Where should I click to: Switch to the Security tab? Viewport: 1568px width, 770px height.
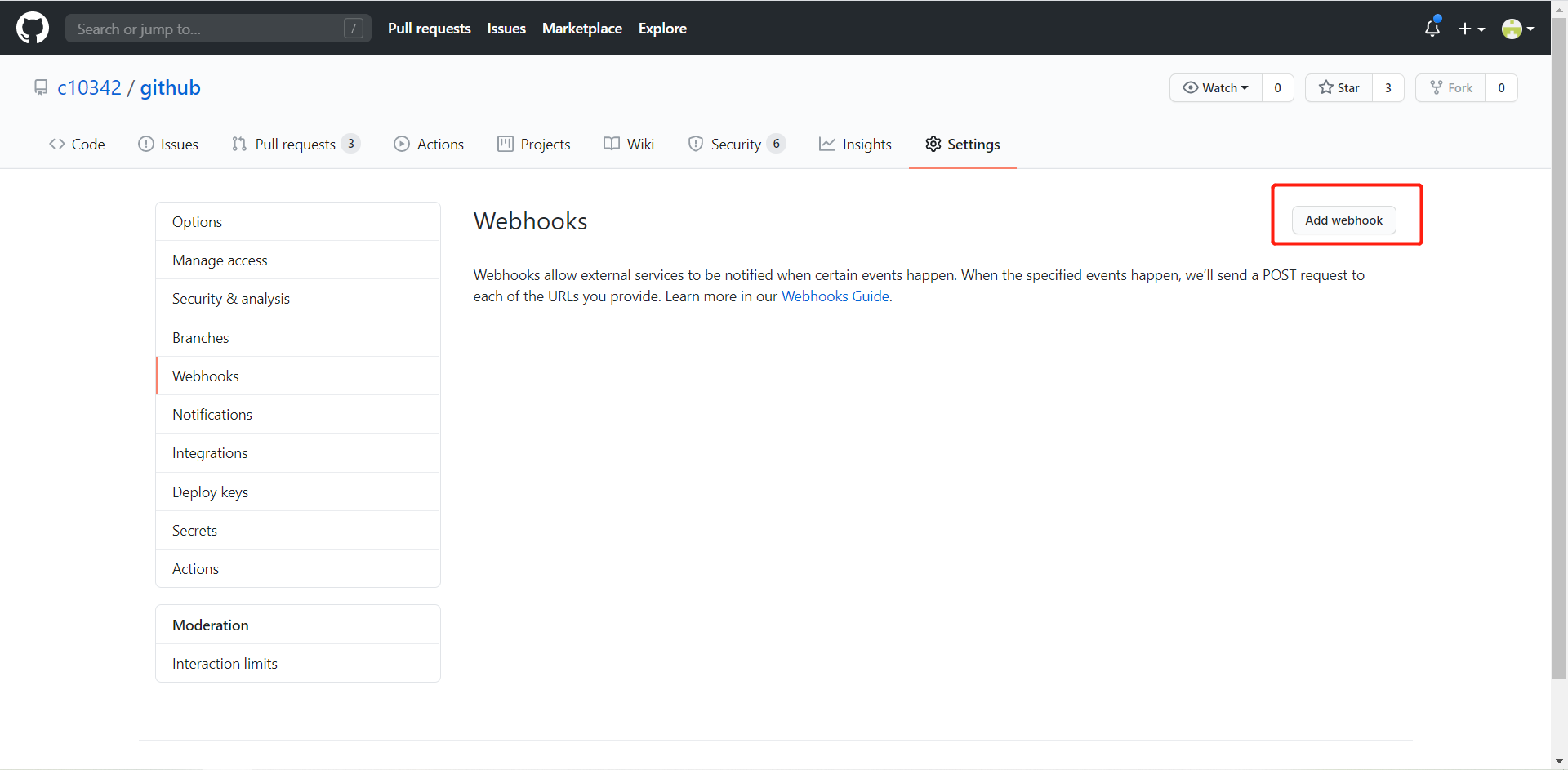click(737, 145)
